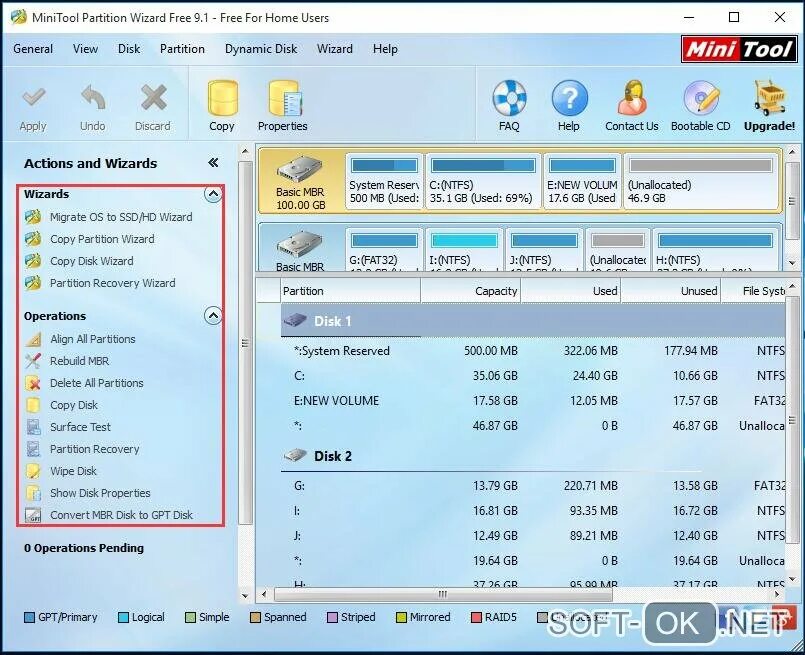805x655 pixels.
Task: Collapse the Operations section
Action: coord(213,315)
